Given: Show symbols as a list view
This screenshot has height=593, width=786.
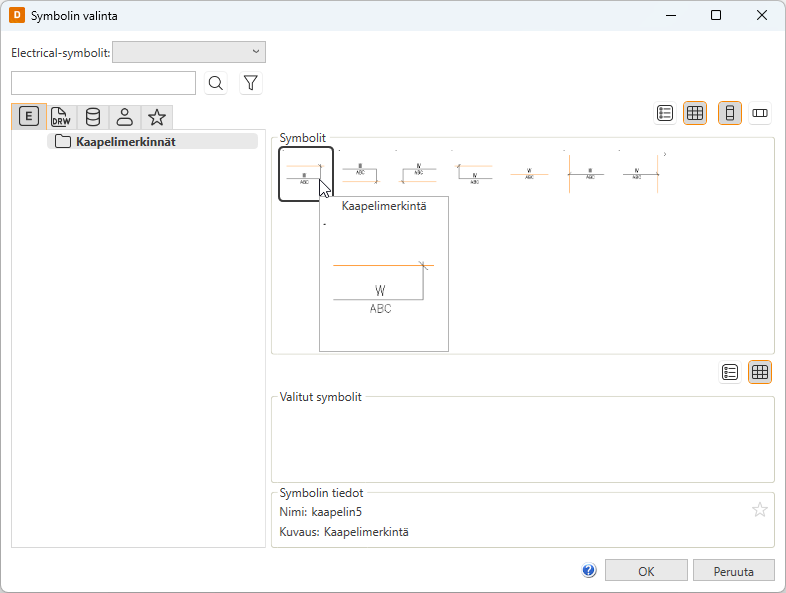Looking at the screenshot, I should coord(665,113).
